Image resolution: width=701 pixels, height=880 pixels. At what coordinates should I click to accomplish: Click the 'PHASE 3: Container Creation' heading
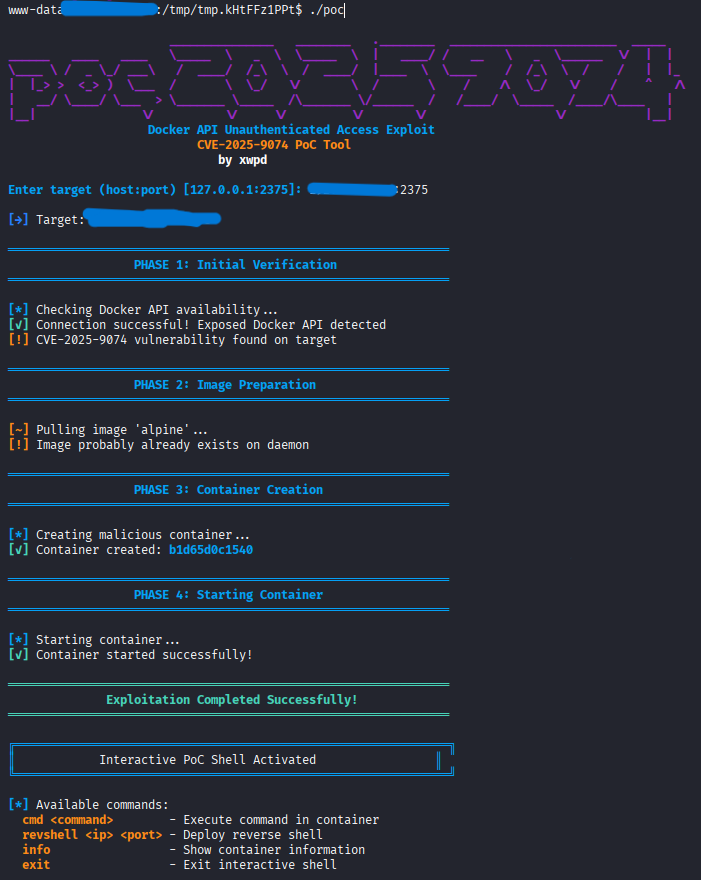coord(228,490)
